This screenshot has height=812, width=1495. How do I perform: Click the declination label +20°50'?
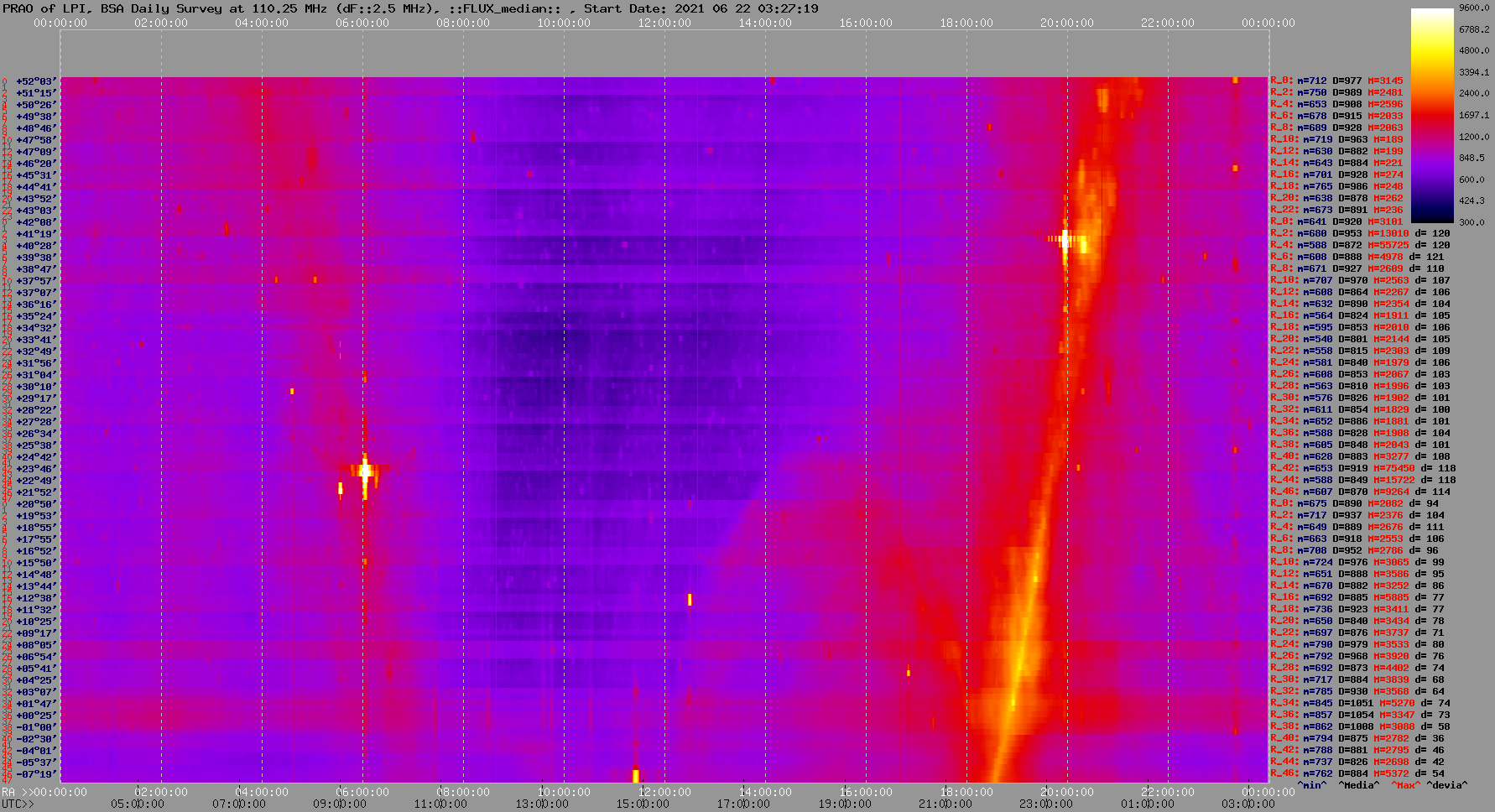click(36, 504)
